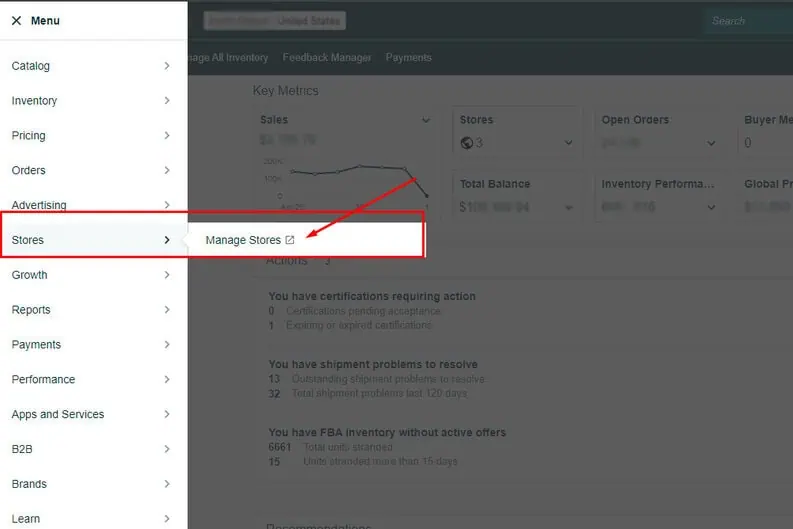Close the menu with the X icon

point(16,21)
